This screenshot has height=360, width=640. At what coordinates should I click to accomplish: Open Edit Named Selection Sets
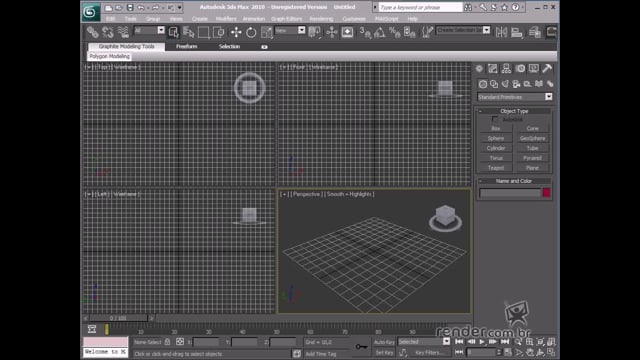click(x=427, y=32)
